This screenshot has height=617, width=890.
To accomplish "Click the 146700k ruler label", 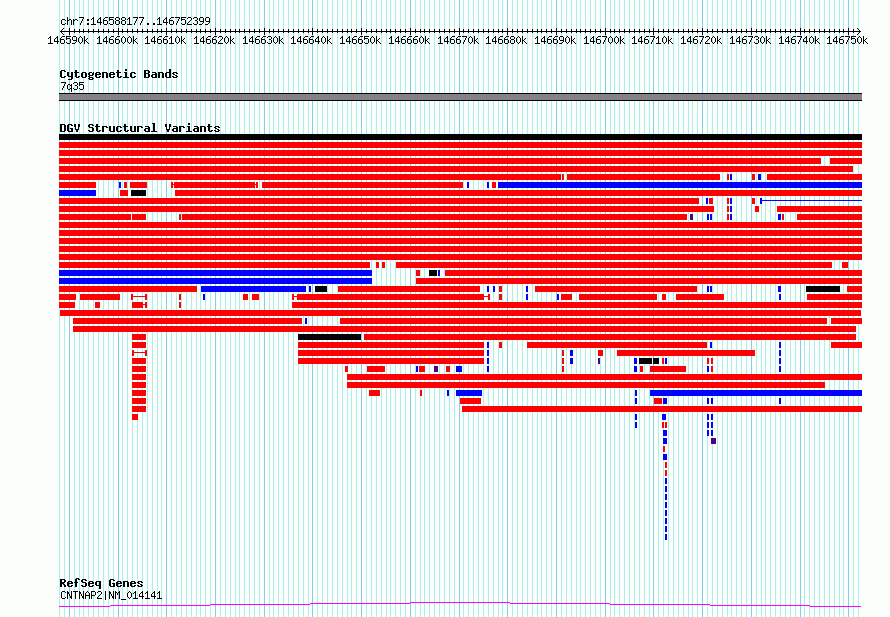I will point(603,40).
